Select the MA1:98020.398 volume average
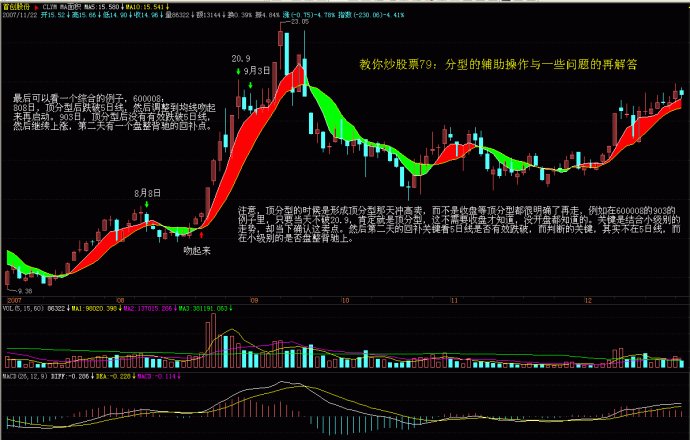Screen dimensions: 690x440 tap(95, 308)
